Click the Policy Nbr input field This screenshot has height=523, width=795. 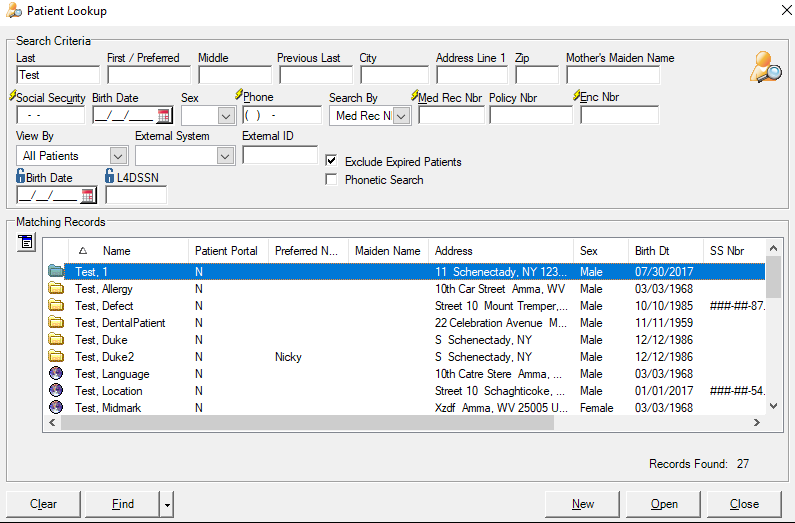(x=530, y=115)
